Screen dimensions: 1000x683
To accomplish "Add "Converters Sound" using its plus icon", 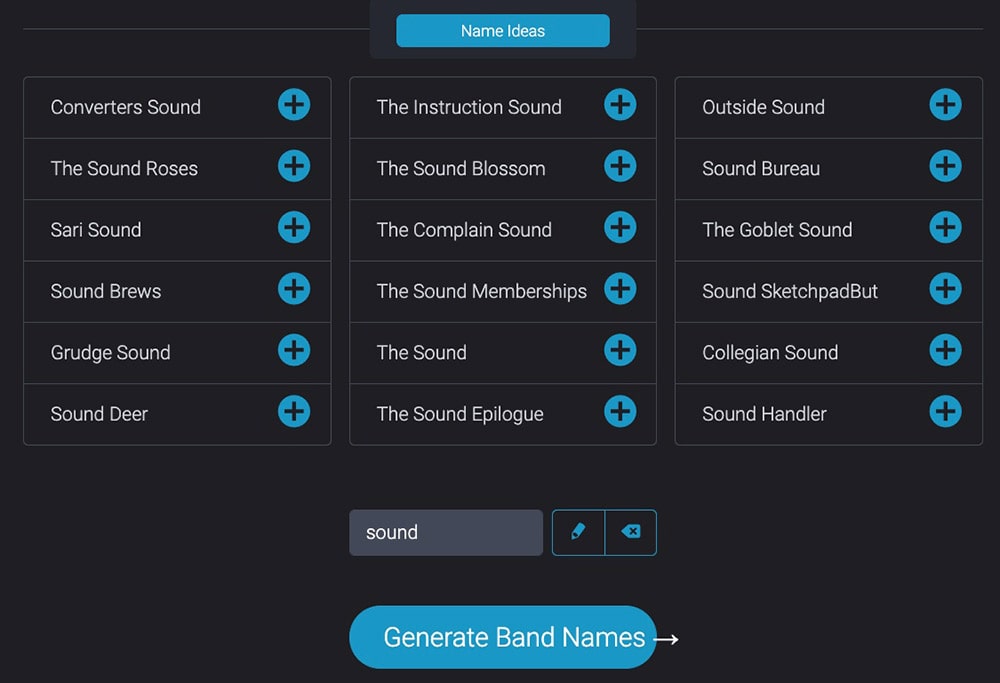I will click(x=294, y=106).
